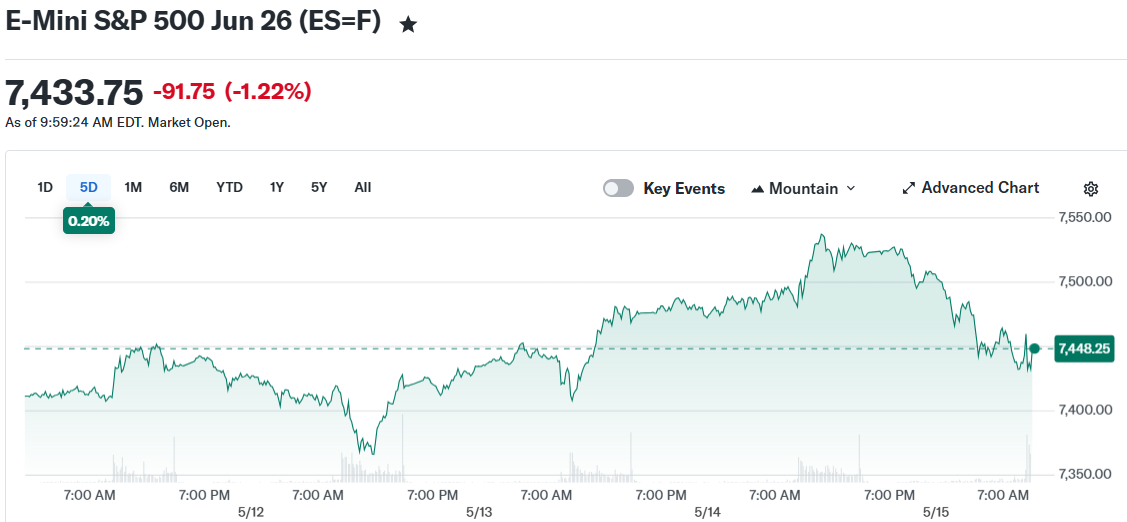
Task: Show the All time range
Action: (x=363, y=188)
